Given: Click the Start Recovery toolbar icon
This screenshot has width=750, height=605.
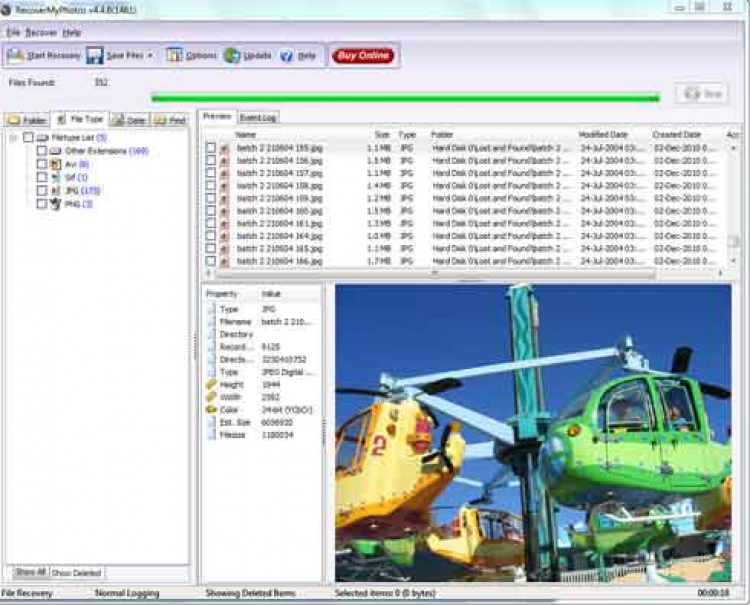Looking at the screenshot, I should click(15, 56).
